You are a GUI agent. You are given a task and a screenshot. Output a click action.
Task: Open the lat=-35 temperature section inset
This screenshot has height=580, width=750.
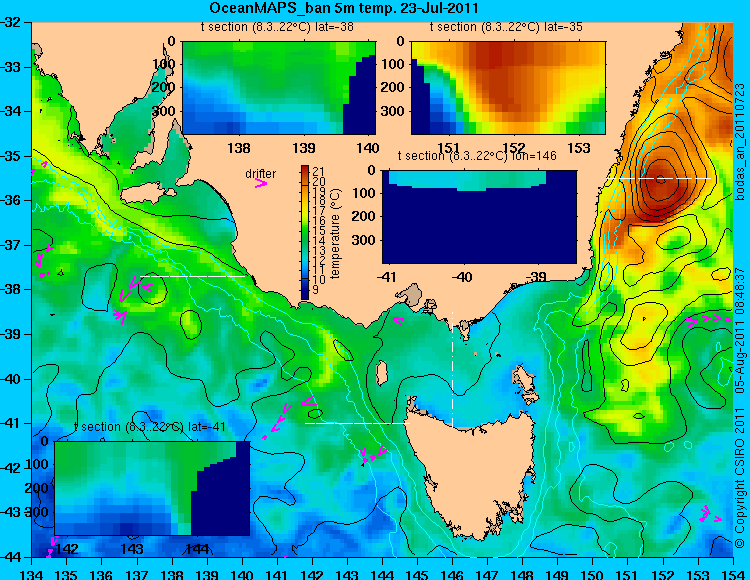(x=508, y=88)
